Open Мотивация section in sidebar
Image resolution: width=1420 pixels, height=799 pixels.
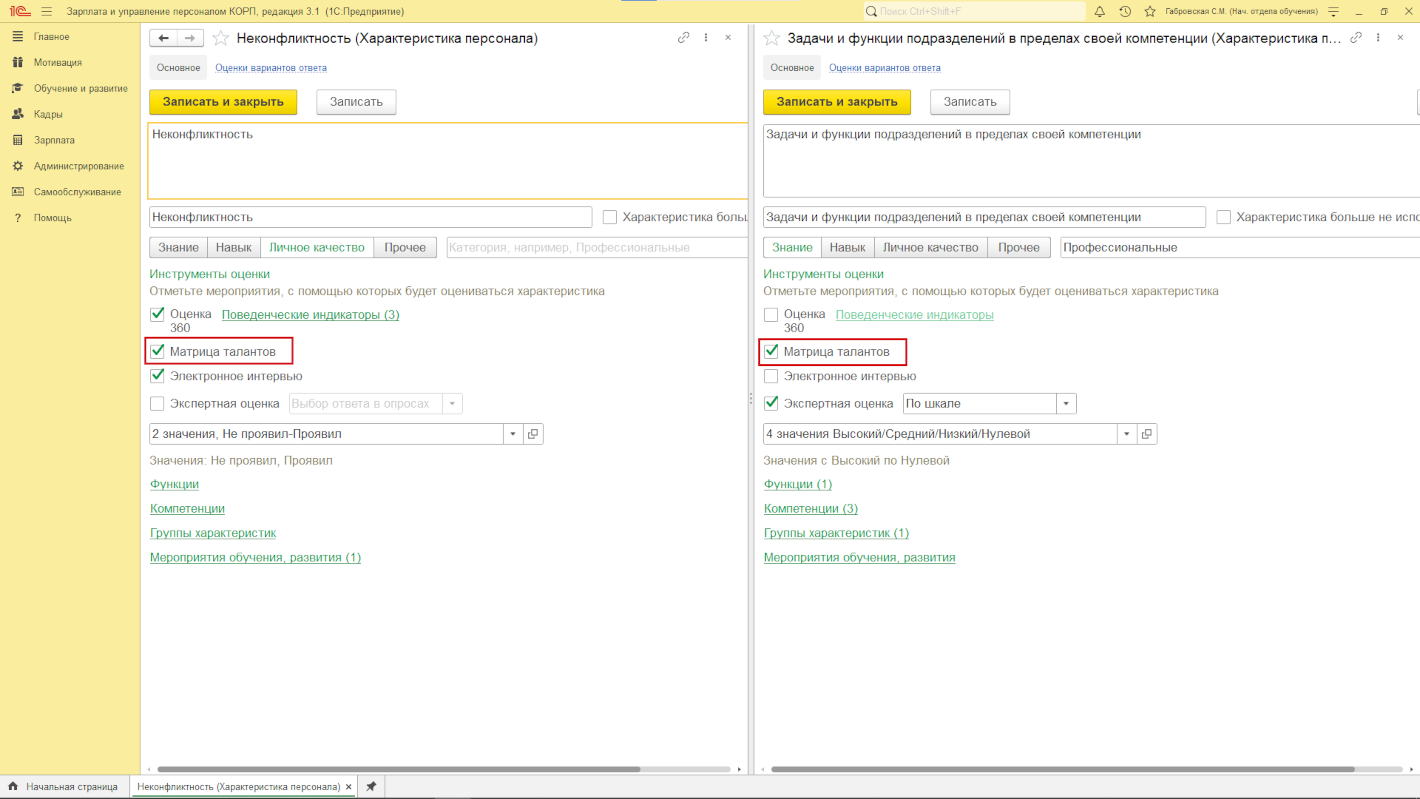pyautogui.click(x=58, y=62)
